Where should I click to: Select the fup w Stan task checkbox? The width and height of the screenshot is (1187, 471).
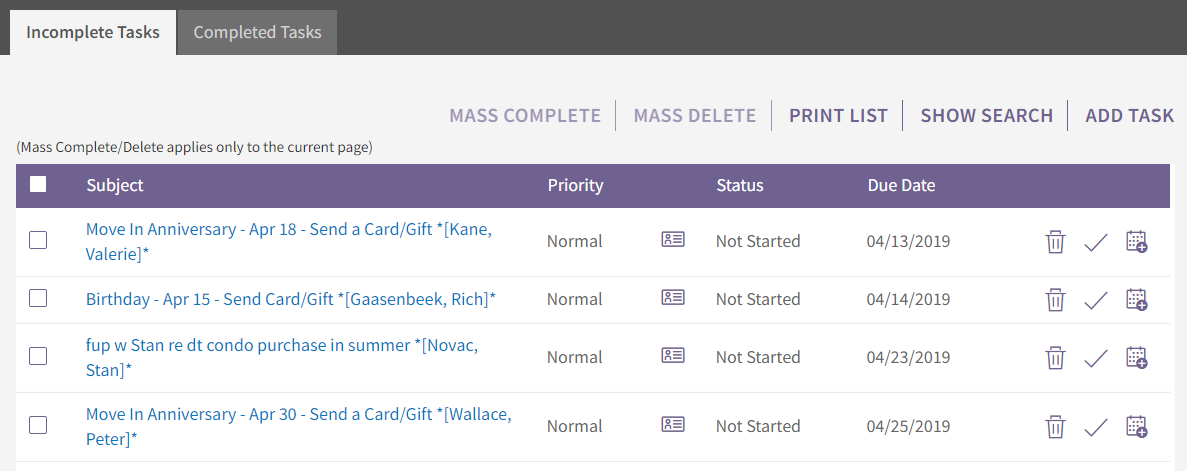(x=38, y=356)
